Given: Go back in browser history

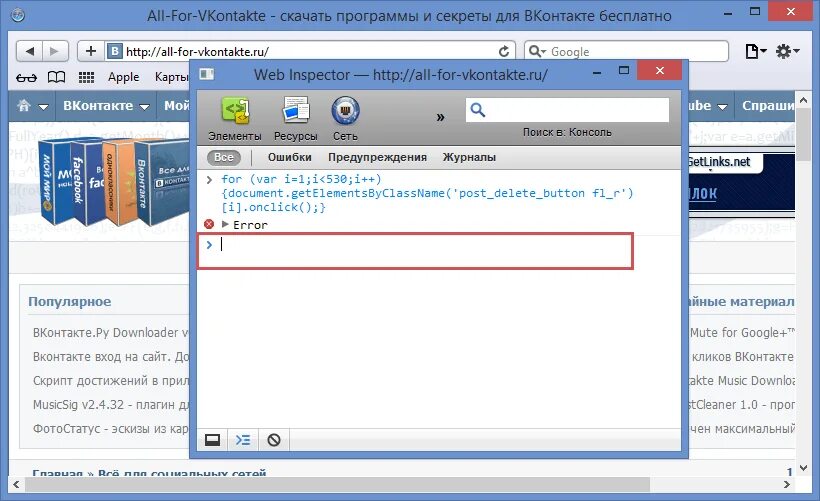Looking at the screenshot, I should pos(30,51).
